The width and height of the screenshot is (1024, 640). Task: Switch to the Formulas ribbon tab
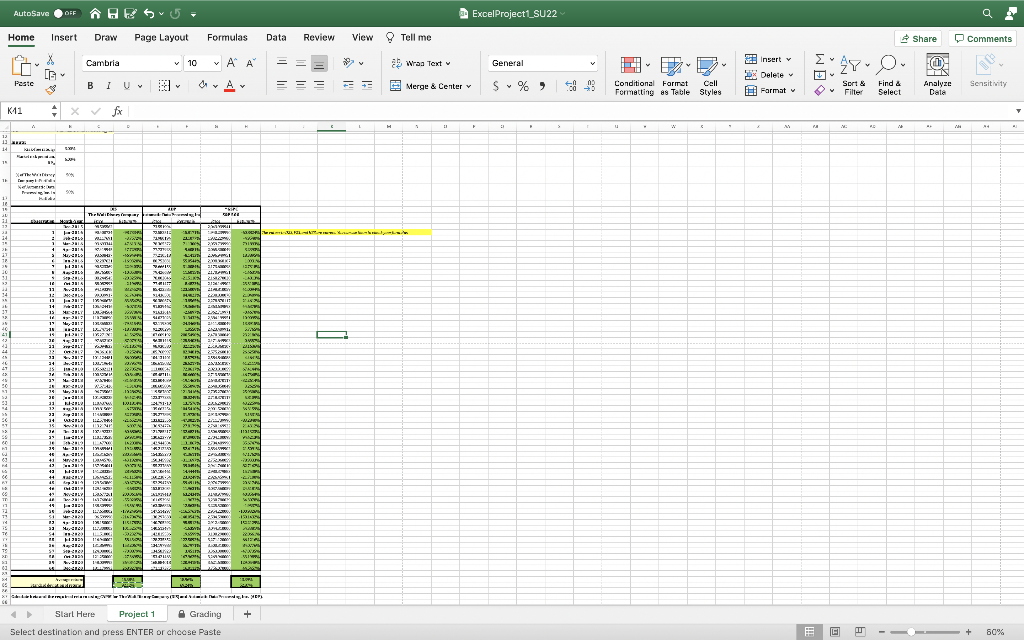pyautogui.click(x=227, y=36)
